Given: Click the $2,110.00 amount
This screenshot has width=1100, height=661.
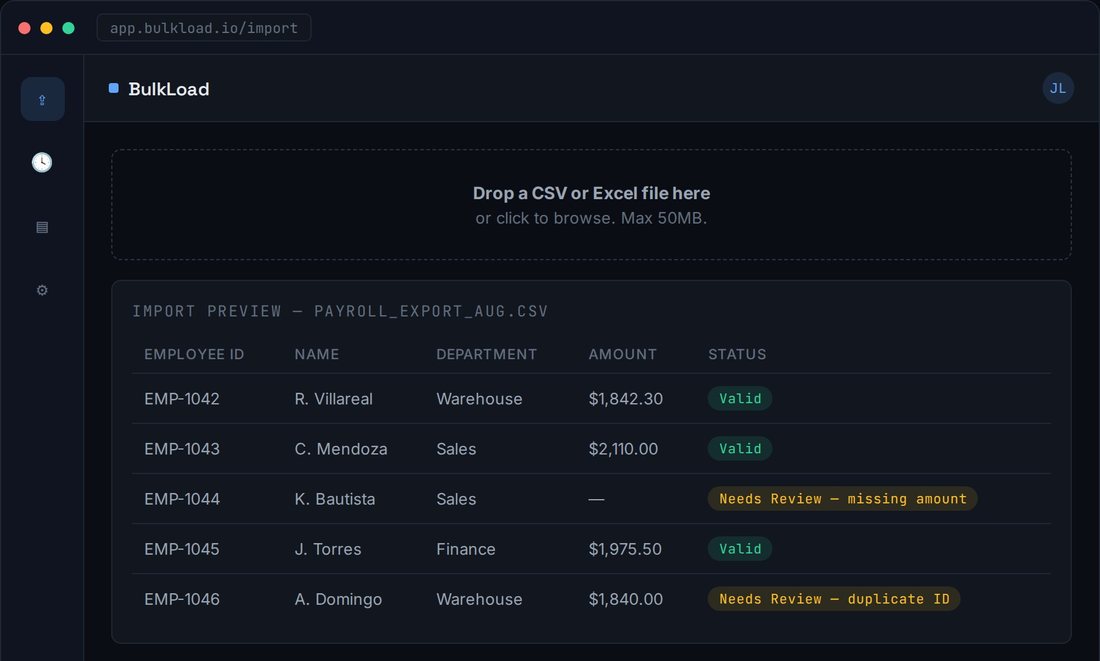Looking at the screenshot, I should click(623, 448).
